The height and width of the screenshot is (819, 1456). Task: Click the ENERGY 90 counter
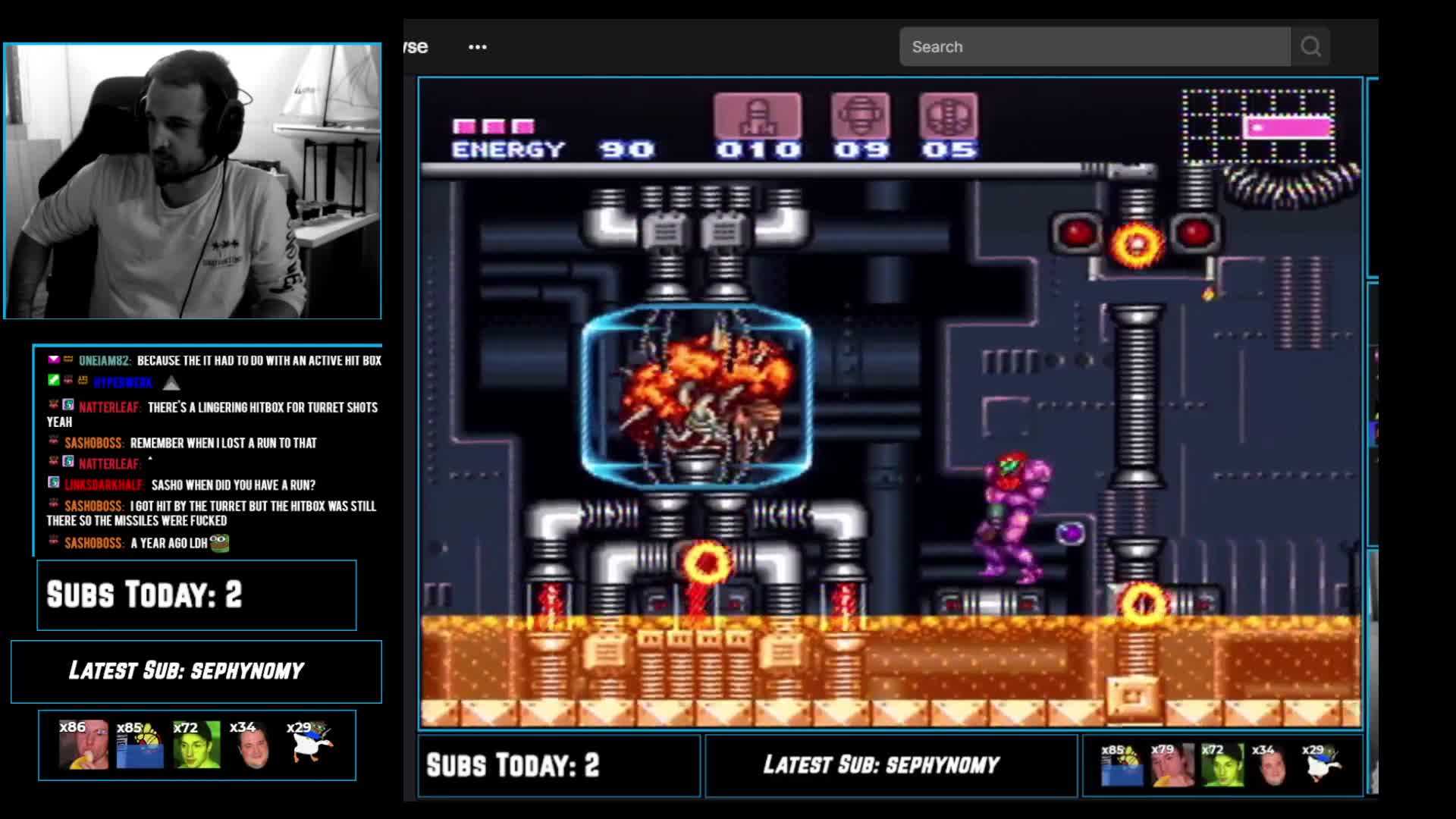click(553, 149)
